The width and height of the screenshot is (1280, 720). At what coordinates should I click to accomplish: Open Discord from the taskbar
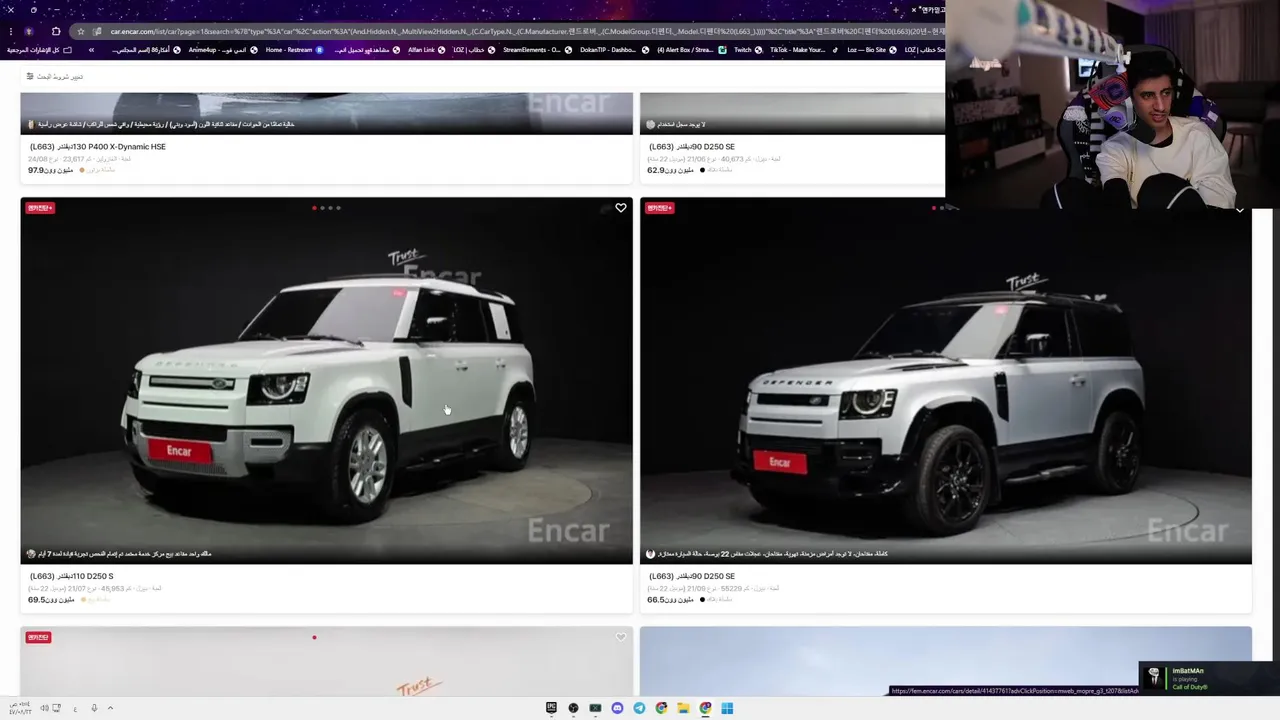[x=617, y=708]
